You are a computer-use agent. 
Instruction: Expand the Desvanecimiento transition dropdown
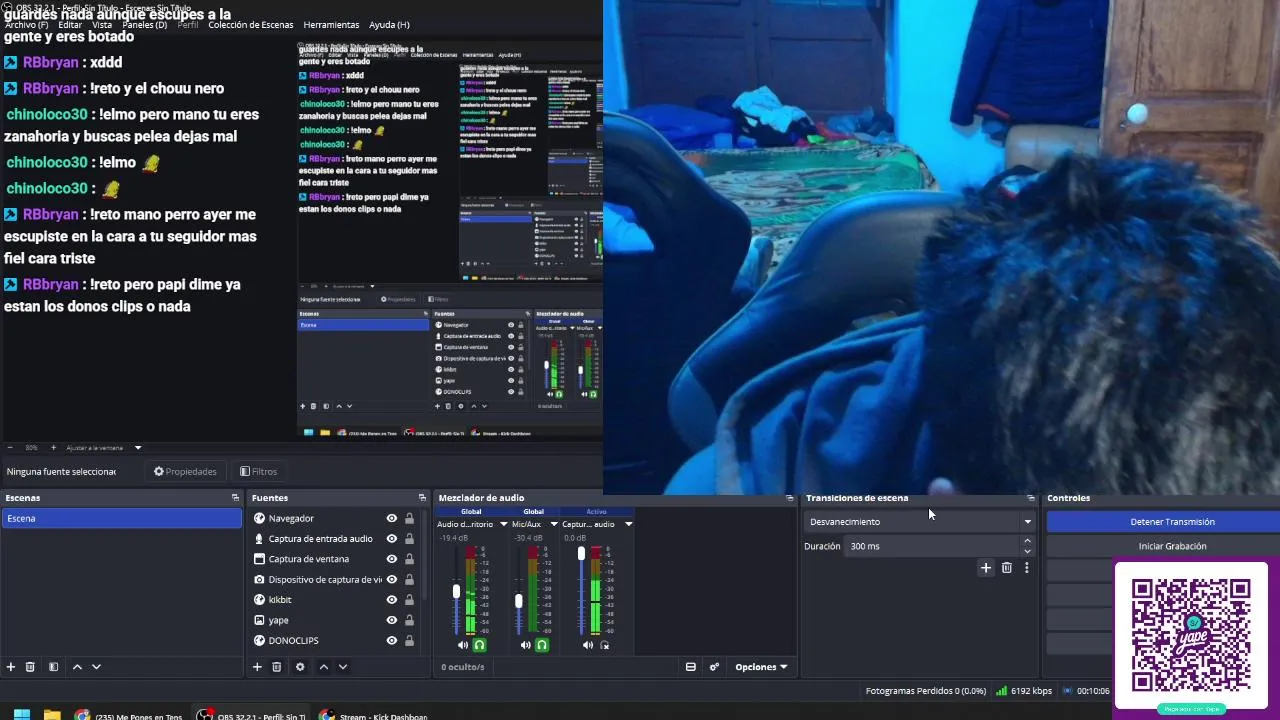pyautogui.click(x=1027, y=522)
